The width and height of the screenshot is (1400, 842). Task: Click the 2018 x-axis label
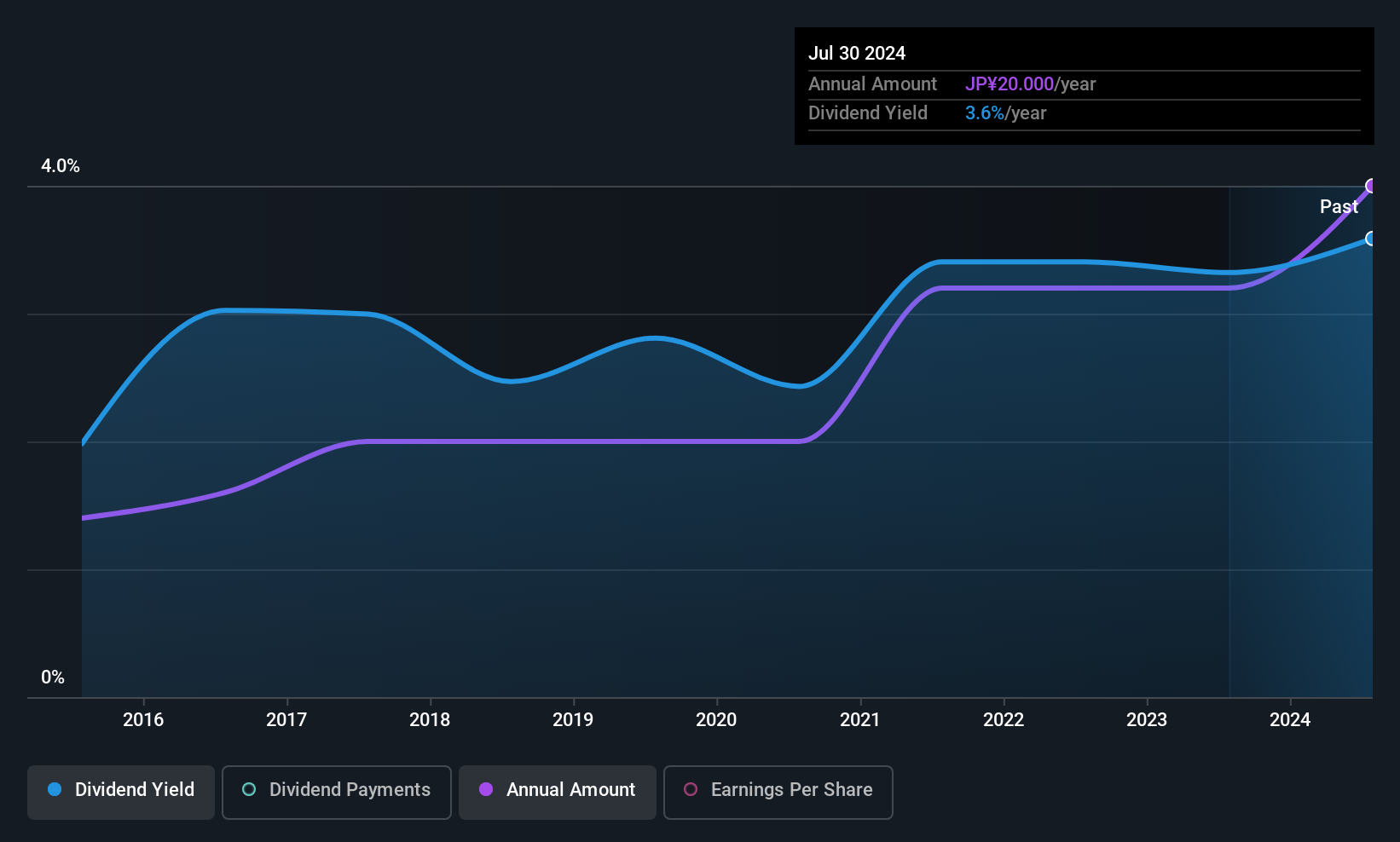click(430, 719)
